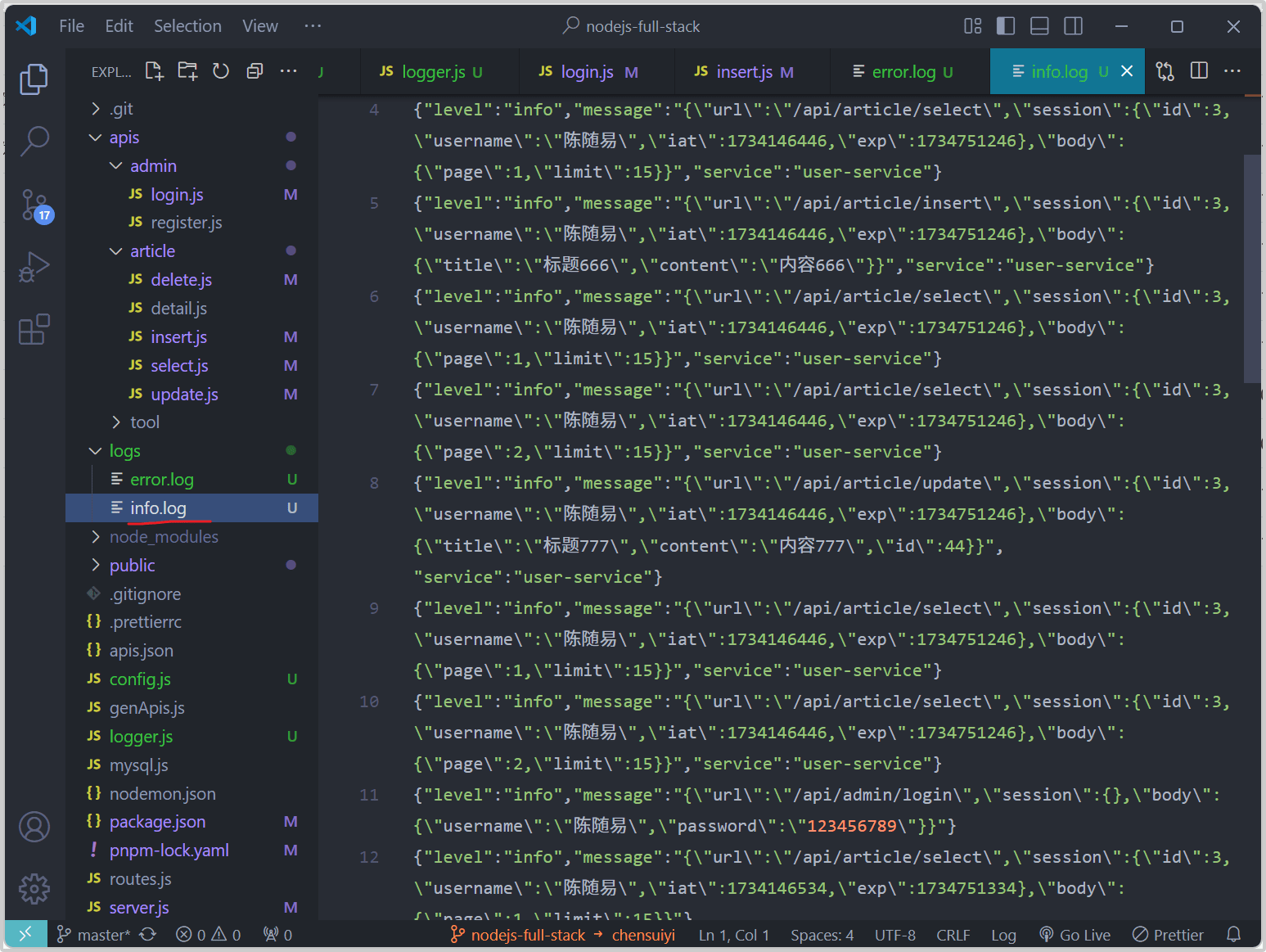This screenshot has height=952, width=1266.
Task: Switch to the logger.js tab
Action: coord(439,71)
